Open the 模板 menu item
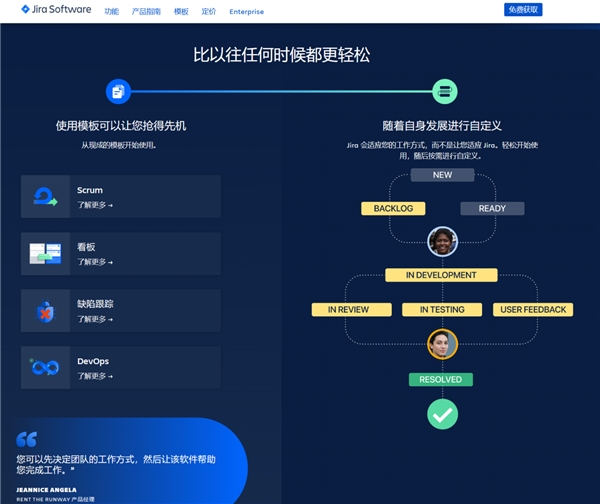Screen dimensions: 600x504 point(181,11)
